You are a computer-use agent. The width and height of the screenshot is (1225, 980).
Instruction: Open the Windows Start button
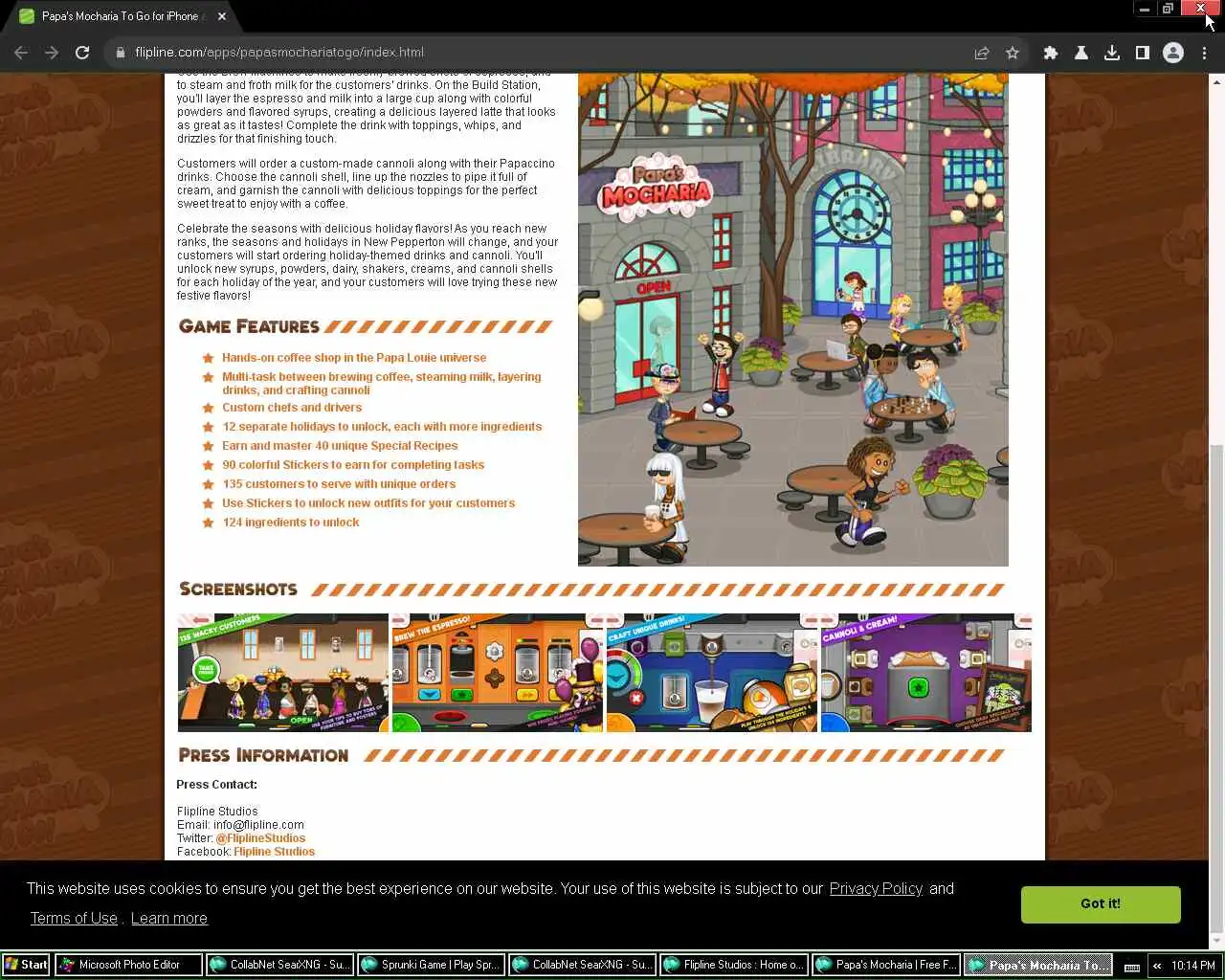[x=26, y=965]
